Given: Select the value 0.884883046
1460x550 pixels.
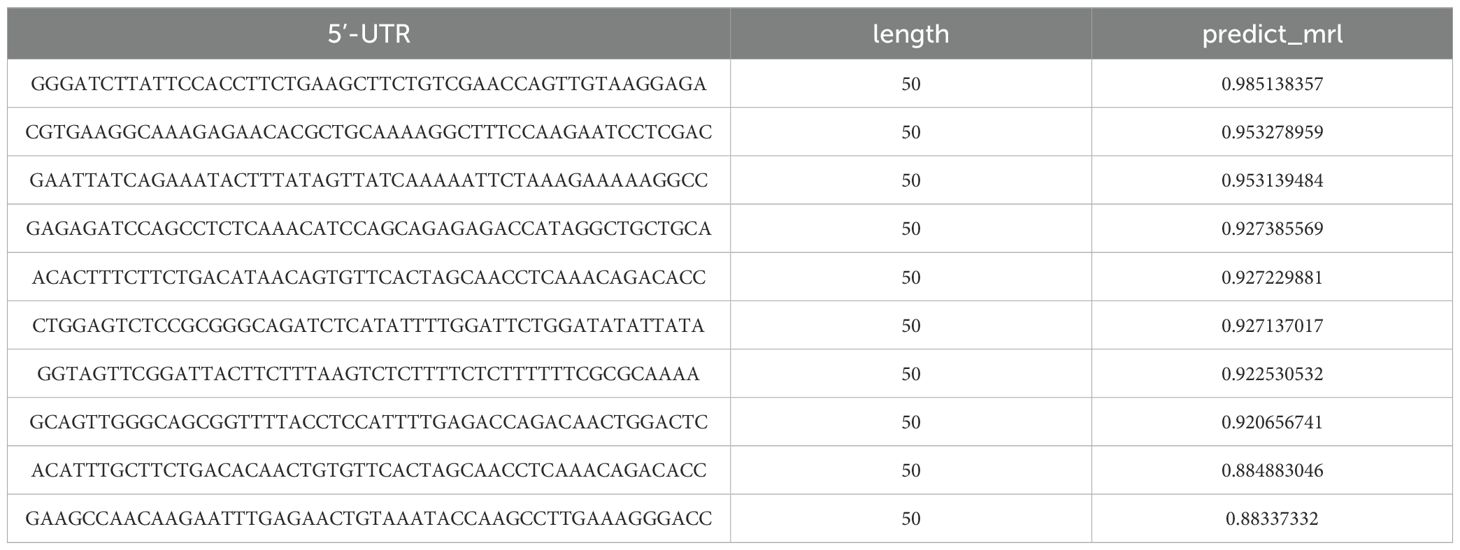Looking at the screenshot, I should point(1272,470).
